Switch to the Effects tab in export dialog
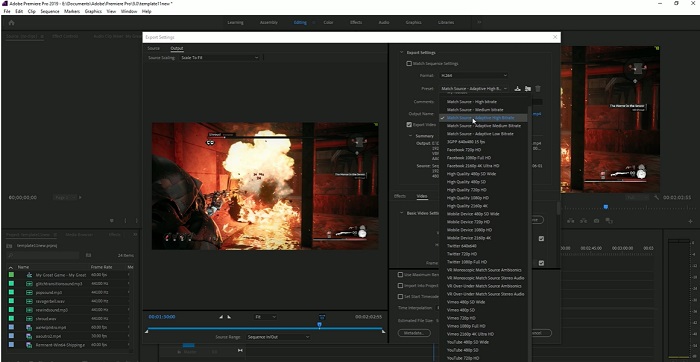This screenshot has width=700, height=362. pyautogui.click(x=400, y=196)
